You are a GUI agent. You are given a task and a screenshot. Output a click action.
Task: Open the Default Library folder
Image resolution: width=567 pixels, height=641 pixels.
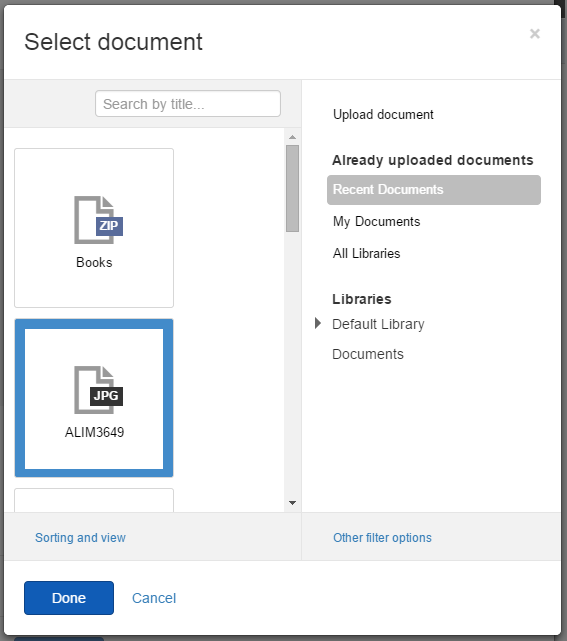tap(378, 324)
